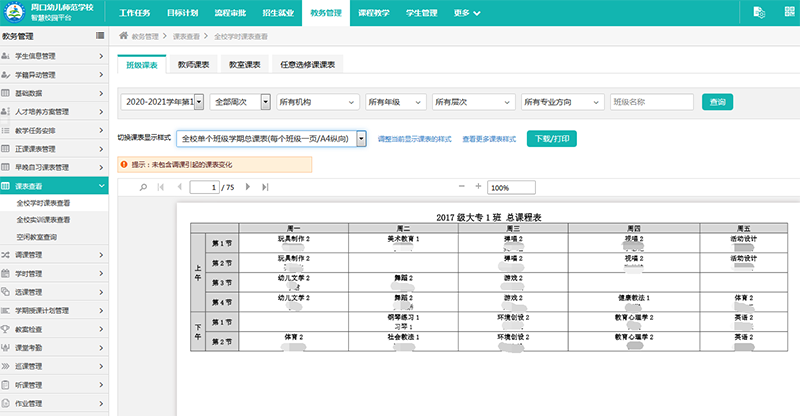Screen dimensions: 800x416
Task: Click the home icon in breadcrumb
Action: click(123, 35)
